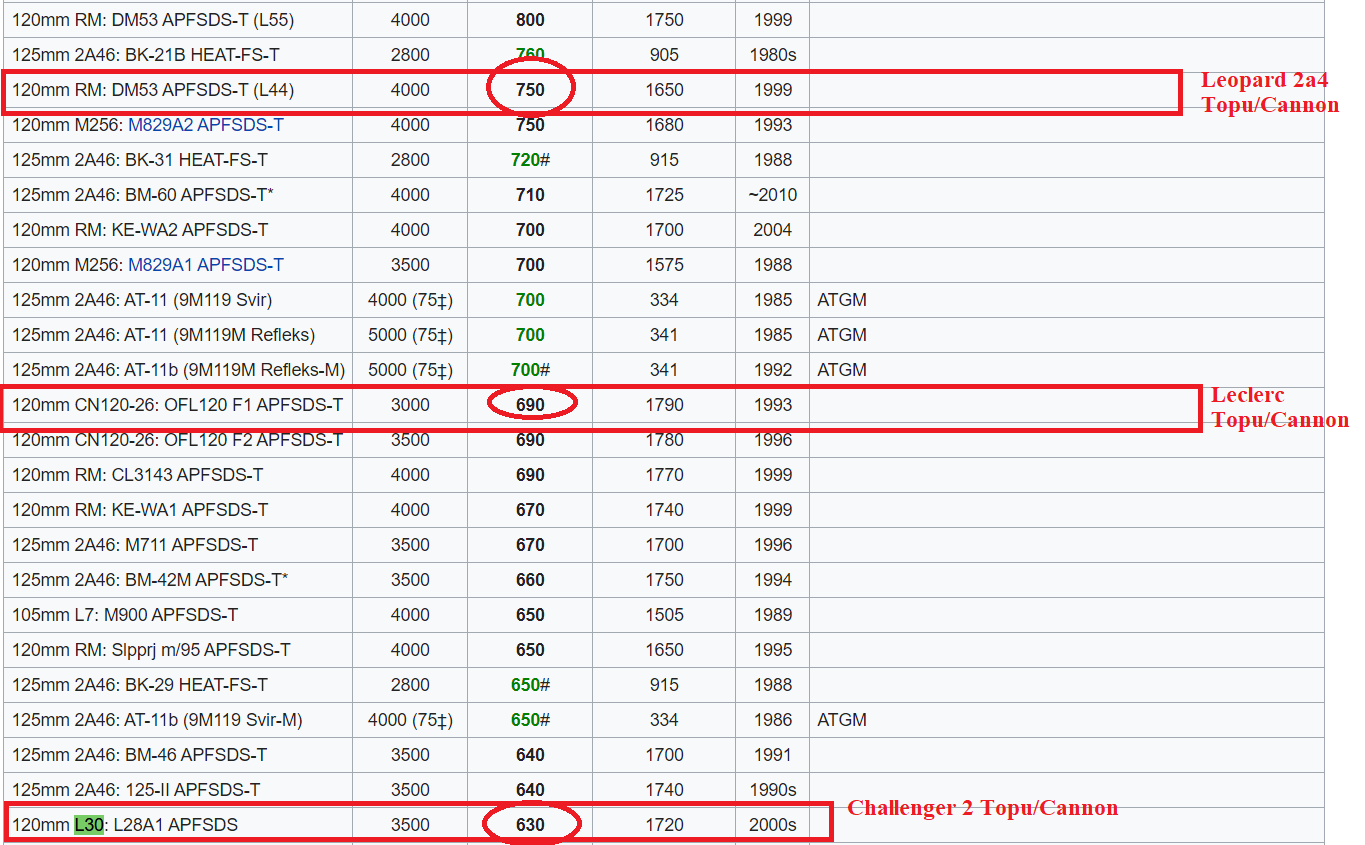
Task: Select the AT-11 (9M119M Refleks) missile name
Action: tap(220, 335)
